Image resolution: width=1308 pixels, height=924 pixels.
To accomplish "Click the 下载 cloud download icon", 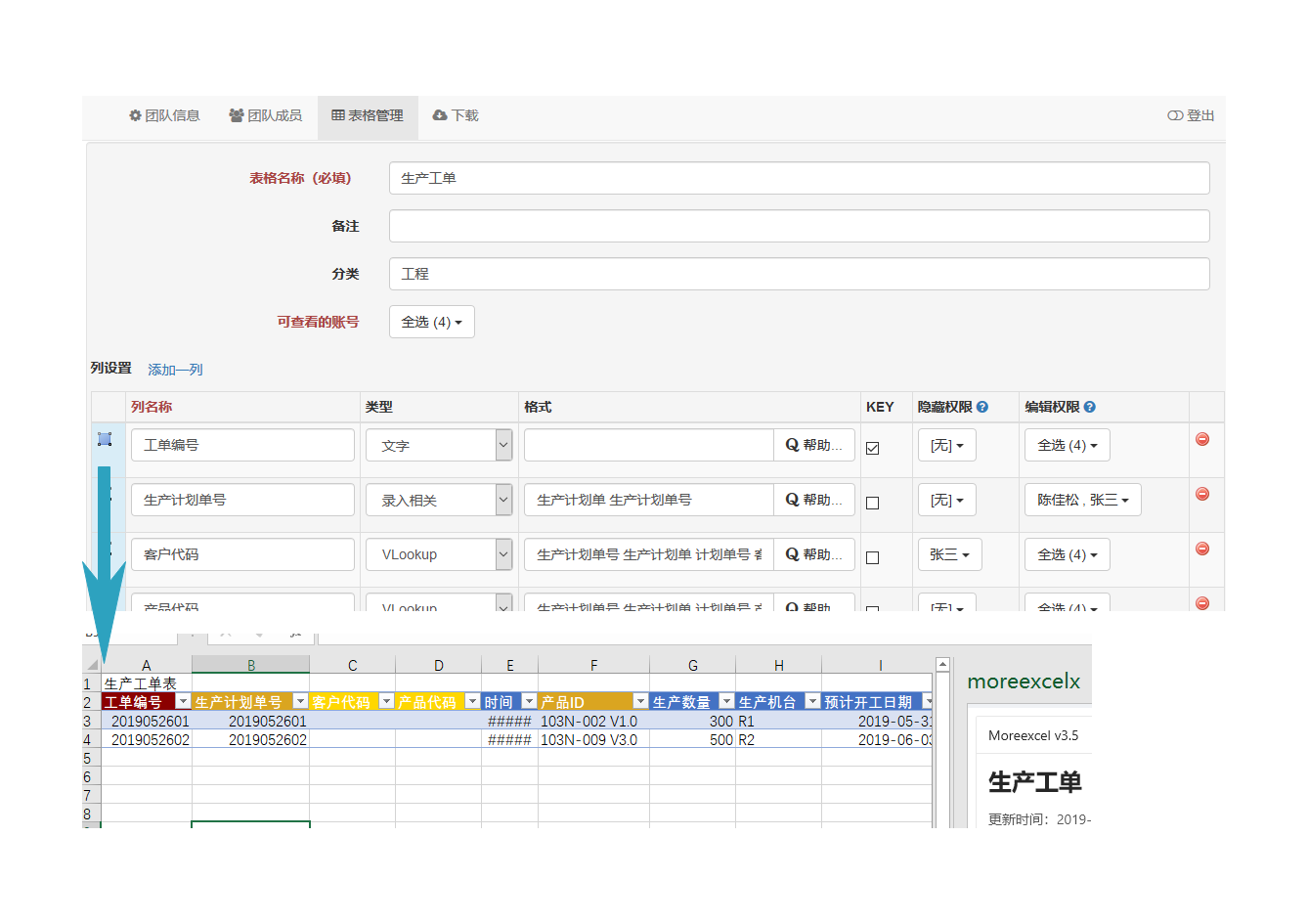I will (x=441, y=115).
